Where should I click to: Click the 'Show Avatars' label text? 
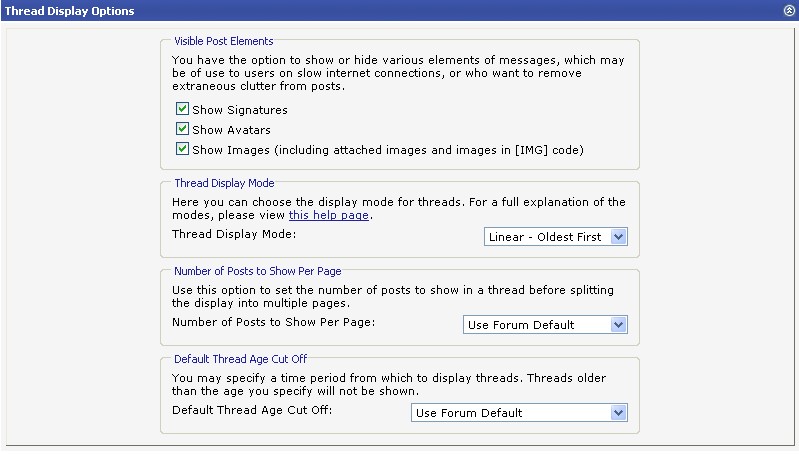click(231, 130)
